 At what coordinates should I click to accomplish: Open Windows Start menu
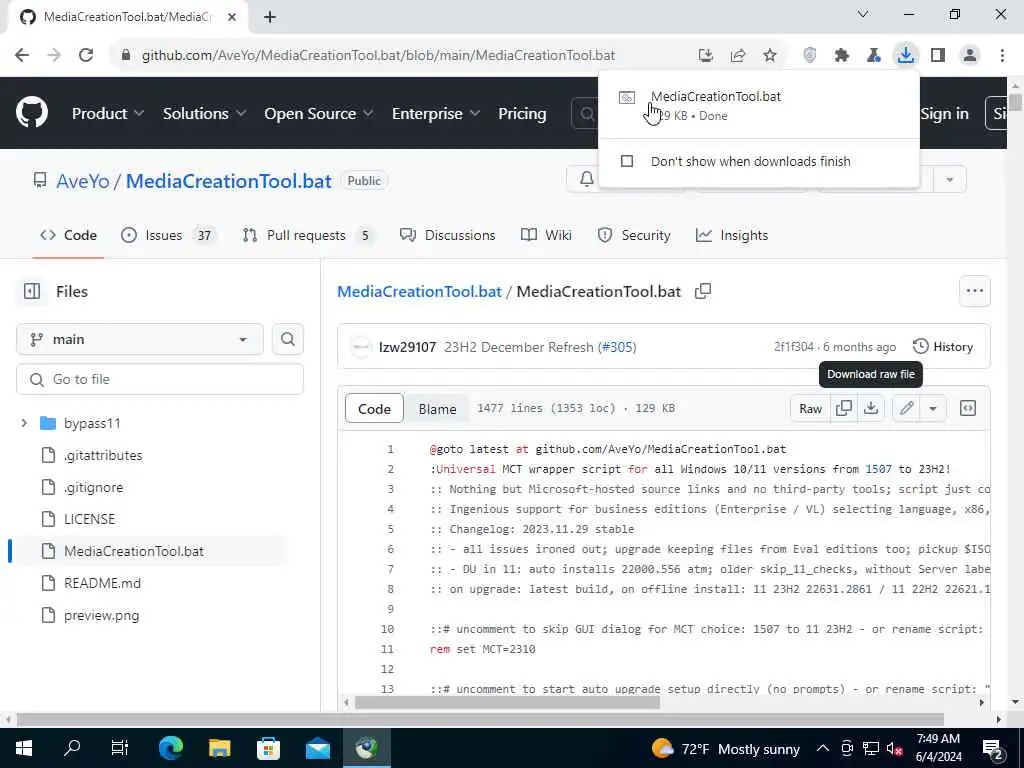(24, 748)
